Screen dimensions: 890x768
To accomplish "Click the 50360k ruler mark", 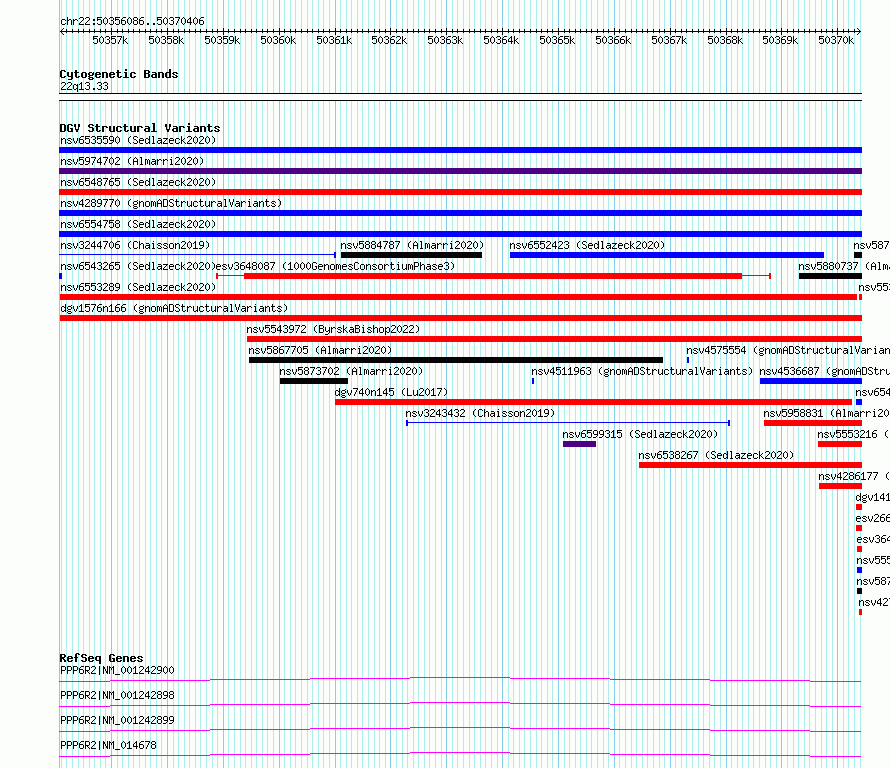I will 278,40.
